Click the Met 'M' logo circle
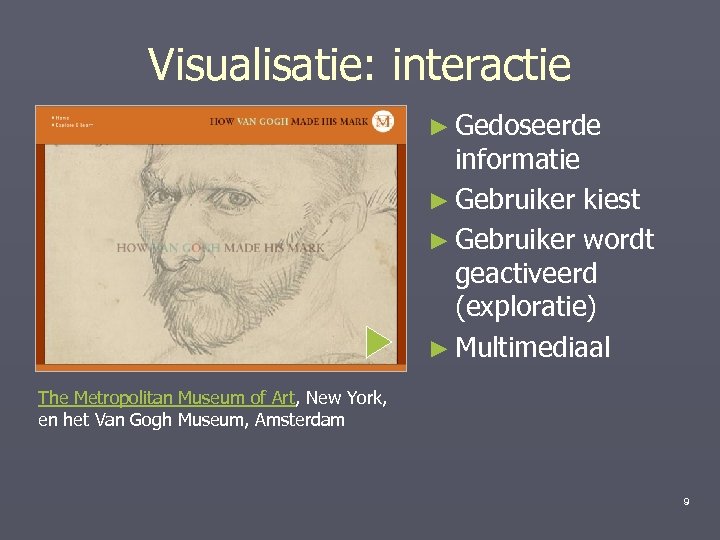 [383, 122]
